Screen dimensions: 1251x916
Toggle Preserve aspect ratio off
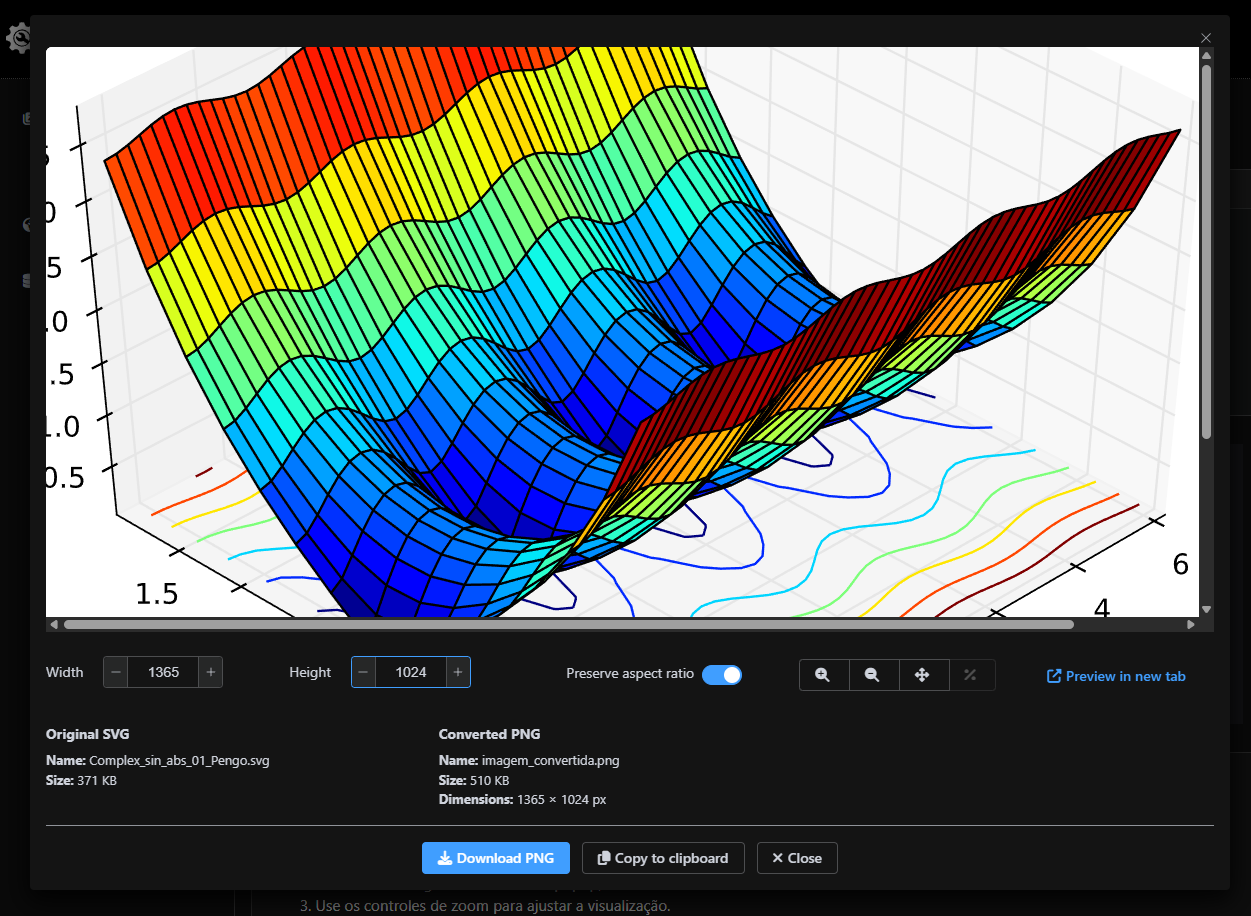tap(722, 675)
